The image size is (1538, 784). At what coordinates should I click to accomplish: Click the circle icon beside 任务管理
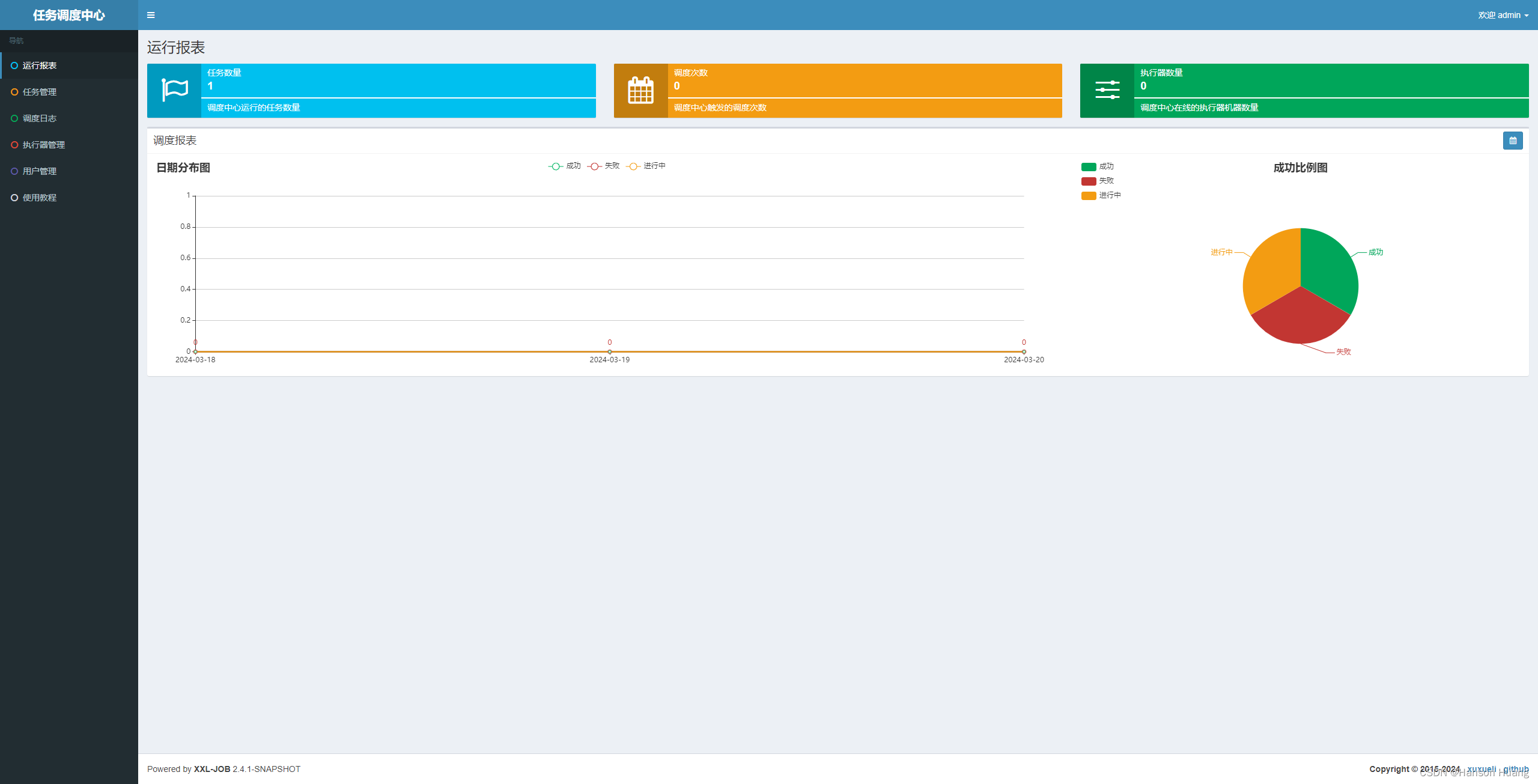pos(14,92)
